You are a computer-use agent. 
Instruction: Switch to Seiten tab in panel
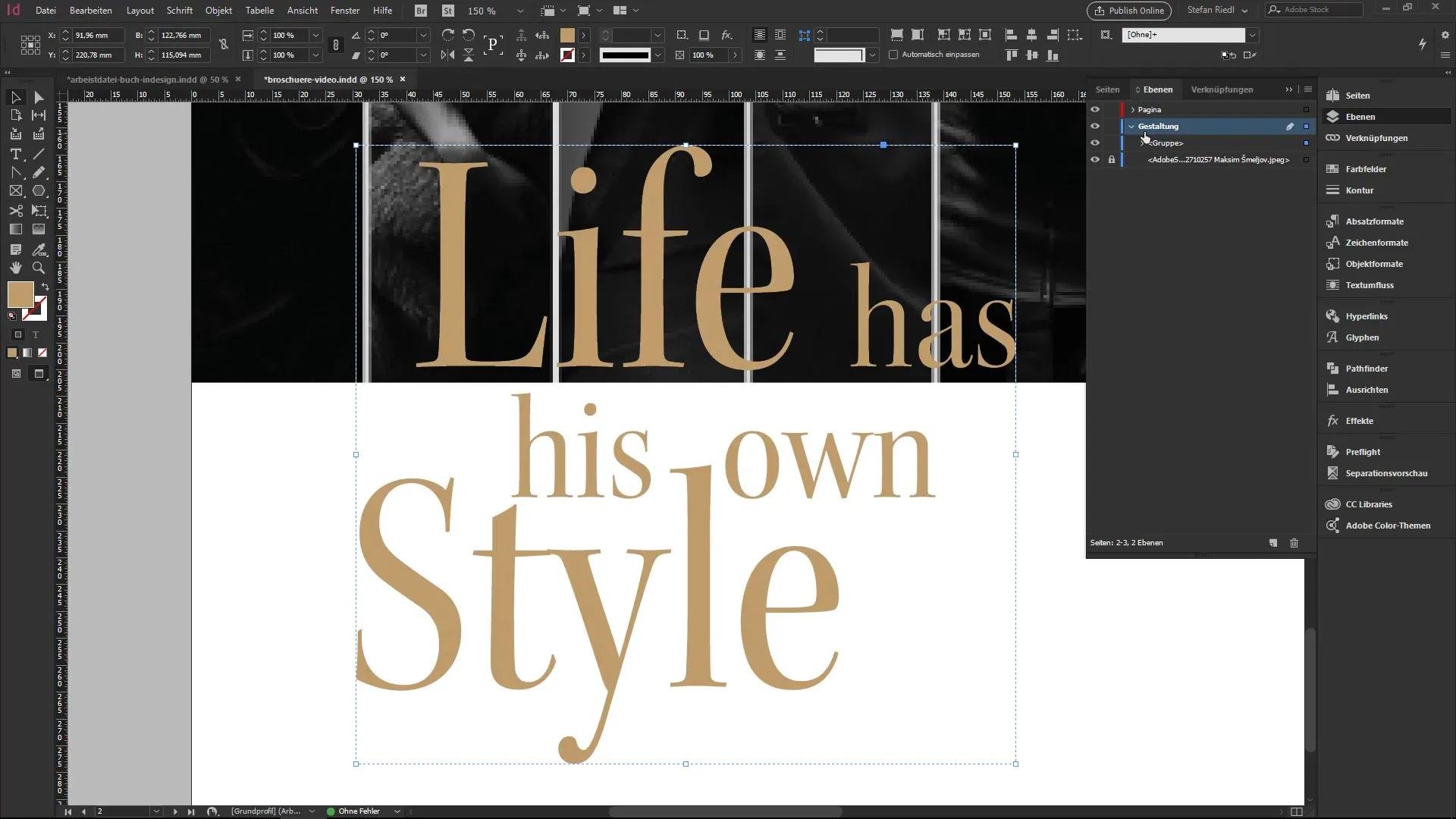click(1107, 89)
